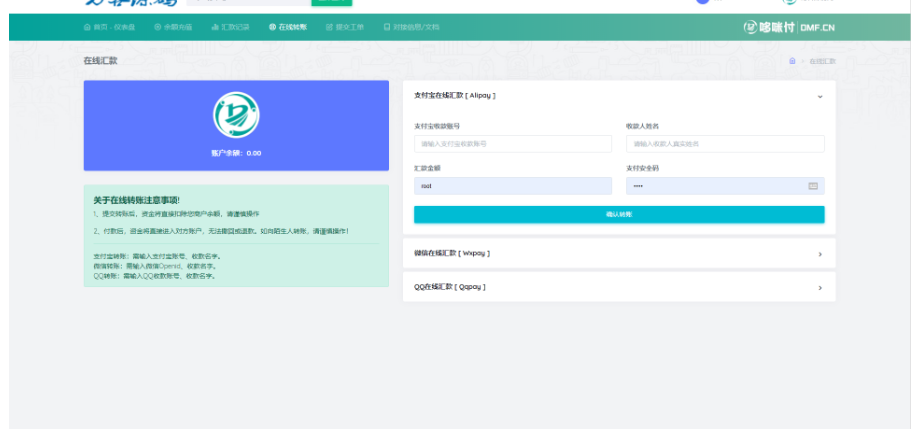Screen dimensions: 912x429
Task: Click the green search button at top
Action: click(332, 2)
